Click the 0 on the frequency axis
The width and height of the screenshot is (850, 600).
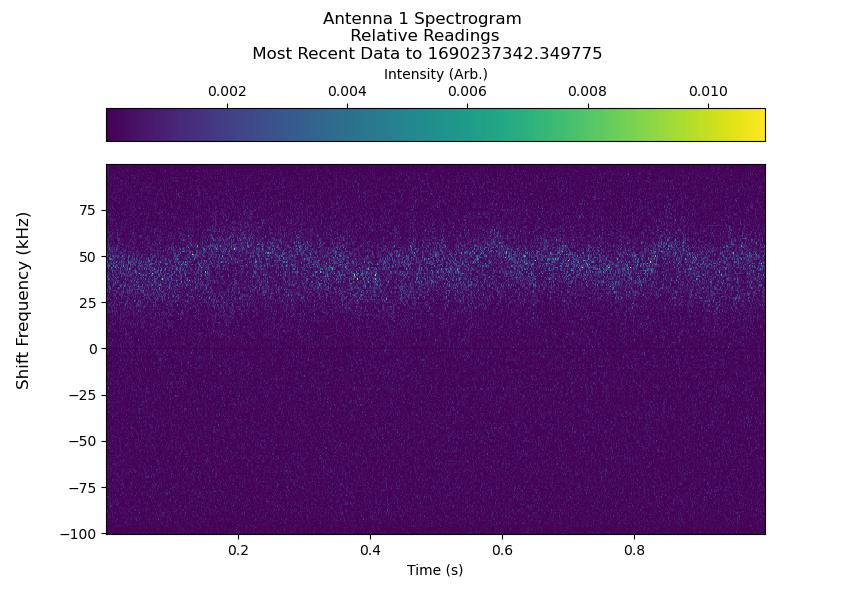coord(95,349)
